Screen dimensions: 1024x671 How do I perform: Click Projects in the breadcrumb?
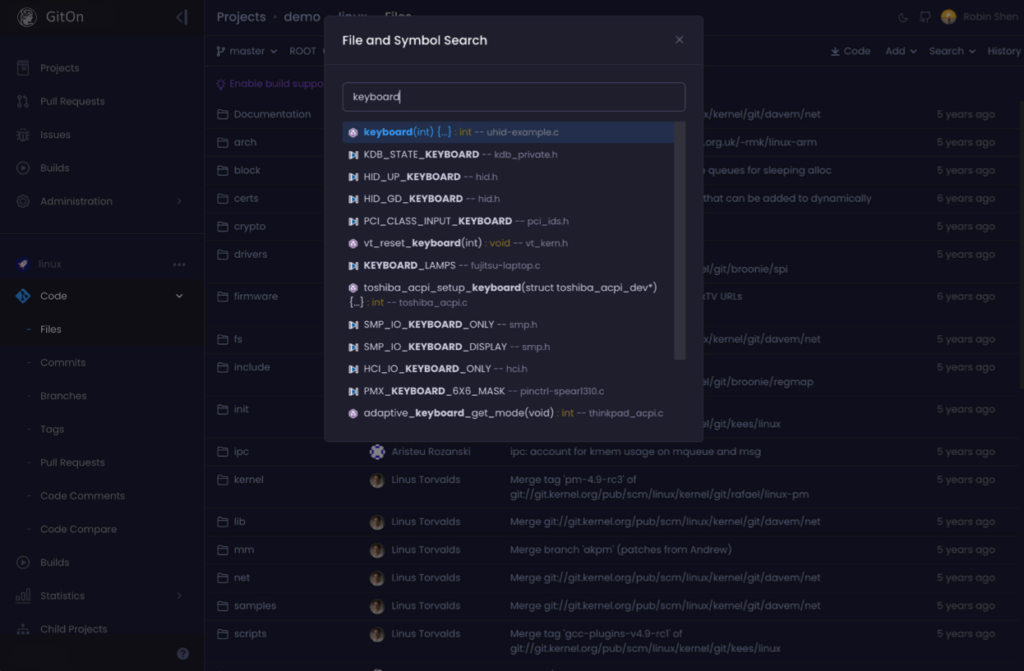pos(241,17)
